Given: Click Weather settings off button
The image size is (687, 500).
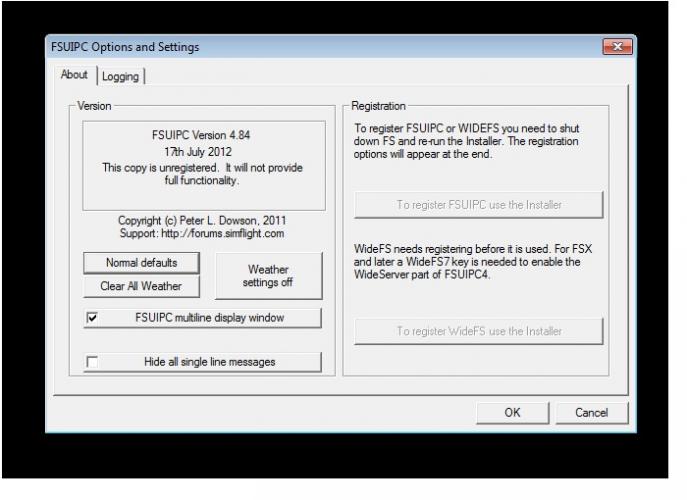Looking at the screenshot, I should coord(268,276).
